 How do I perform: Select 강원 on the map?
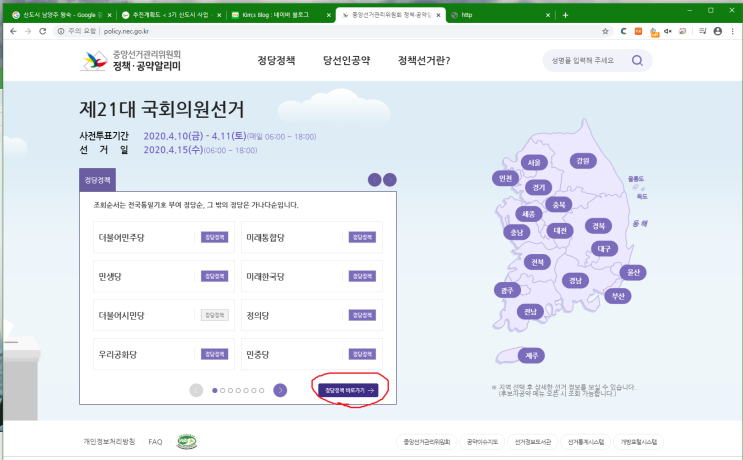583,161
